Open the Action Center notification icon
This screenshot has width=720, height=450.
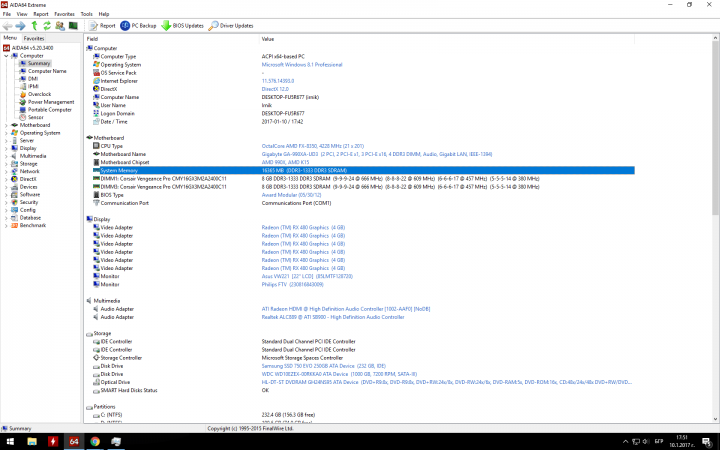(707, 442)
